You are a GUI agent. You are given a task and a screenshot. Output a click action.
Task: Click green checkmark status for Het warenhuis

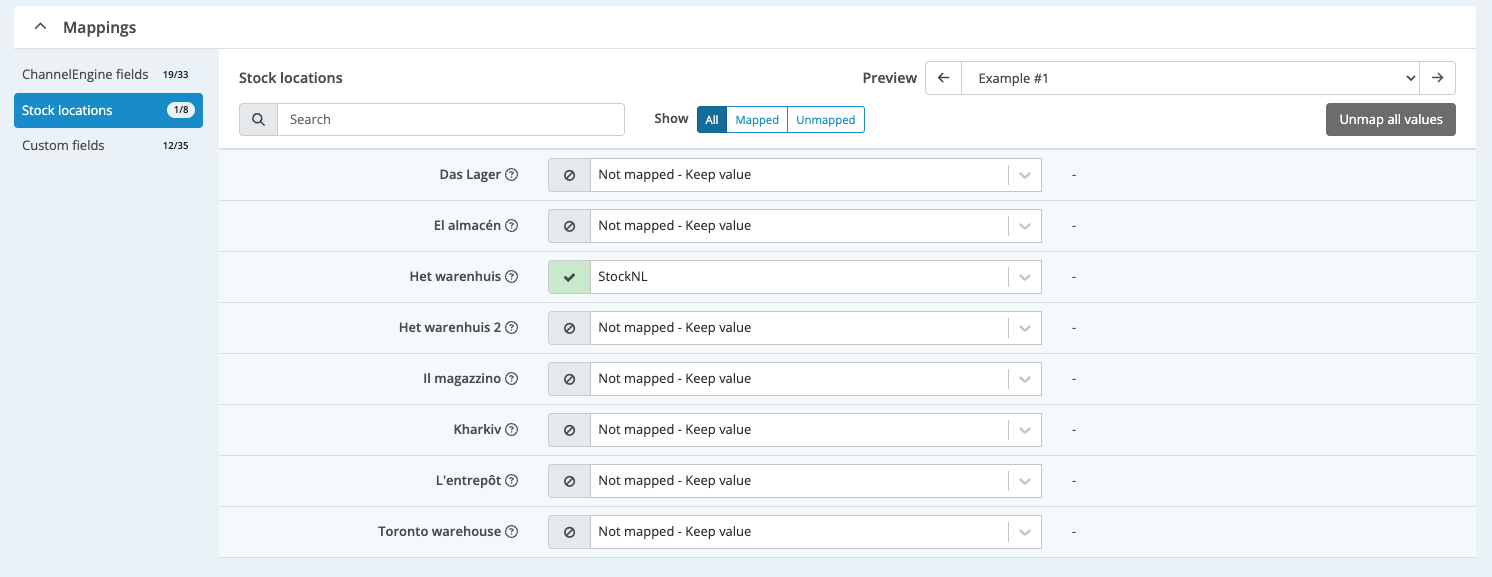point(570,277)
